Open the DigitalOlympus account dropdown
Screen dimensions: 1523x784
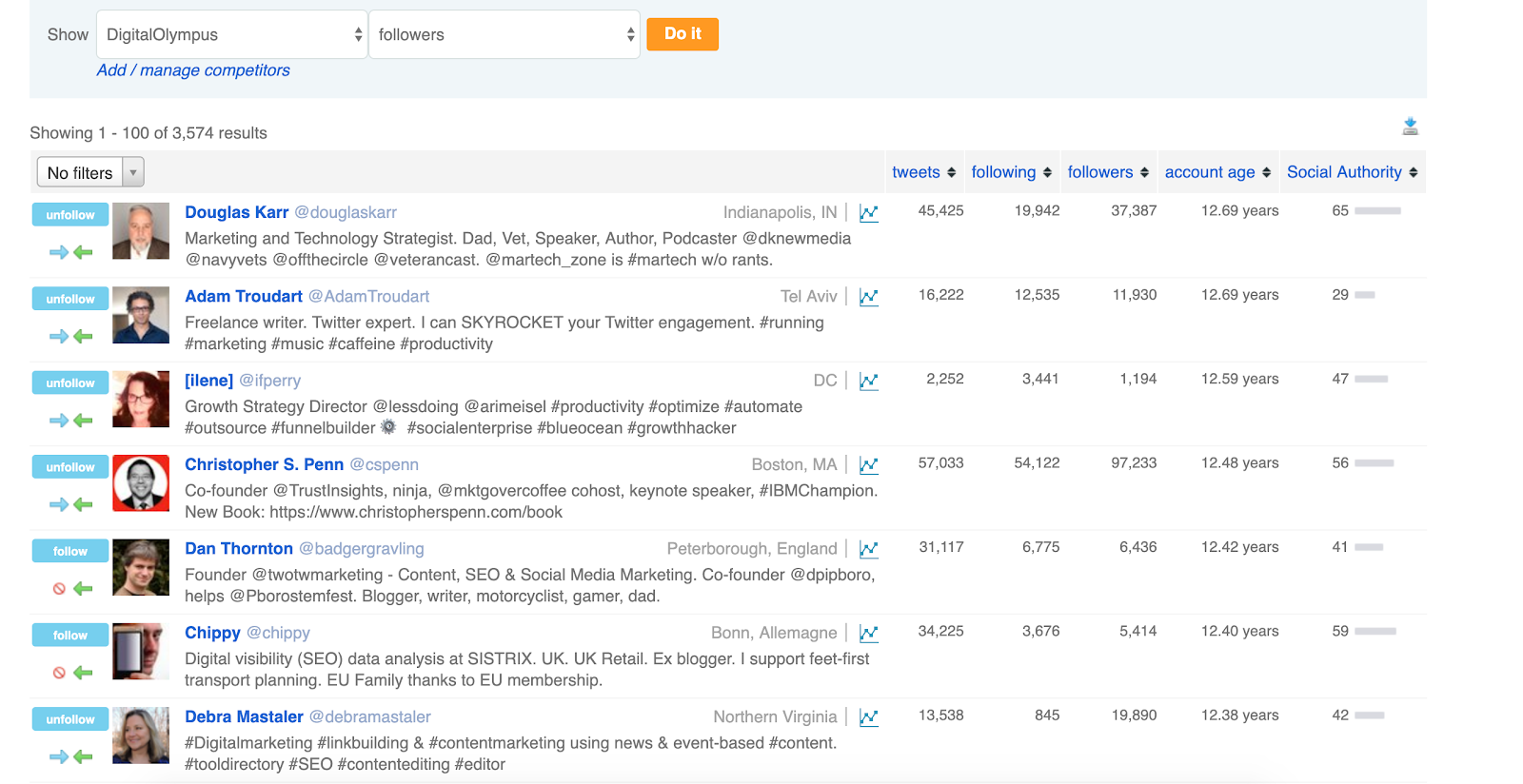(232, 34)
